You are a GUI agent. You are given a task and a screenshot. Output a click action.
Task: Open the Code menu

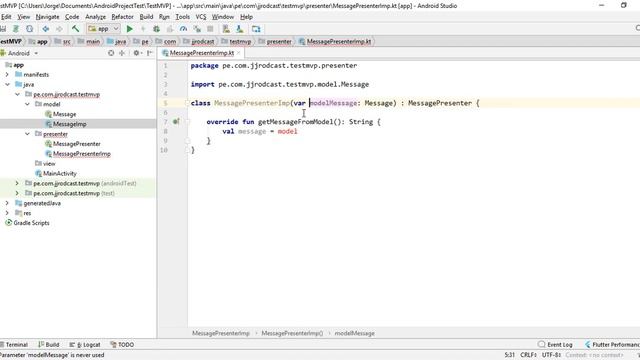coord(72,17)
